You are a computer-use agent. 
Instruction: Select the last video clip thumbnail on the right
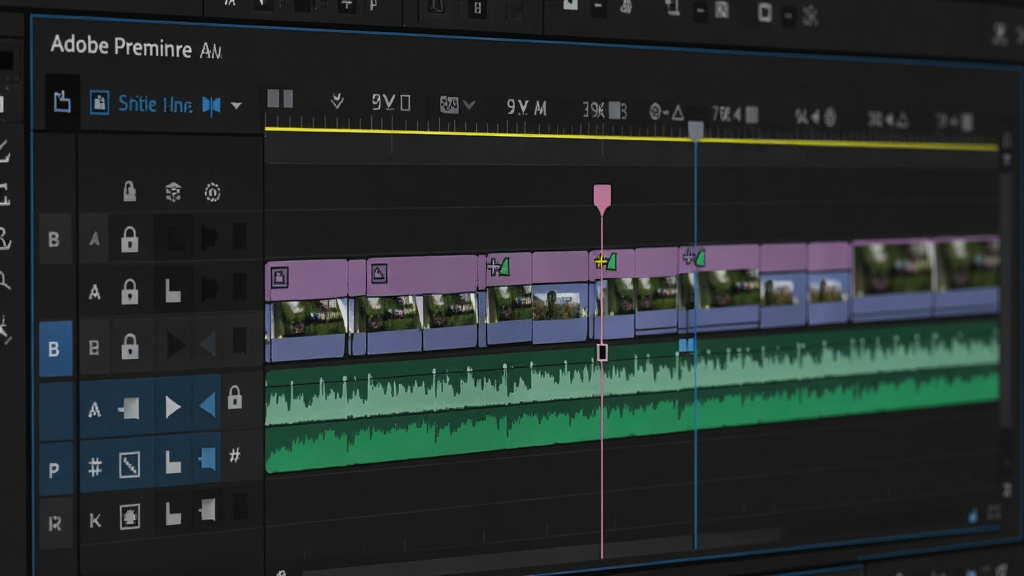(x=968, y=264)
